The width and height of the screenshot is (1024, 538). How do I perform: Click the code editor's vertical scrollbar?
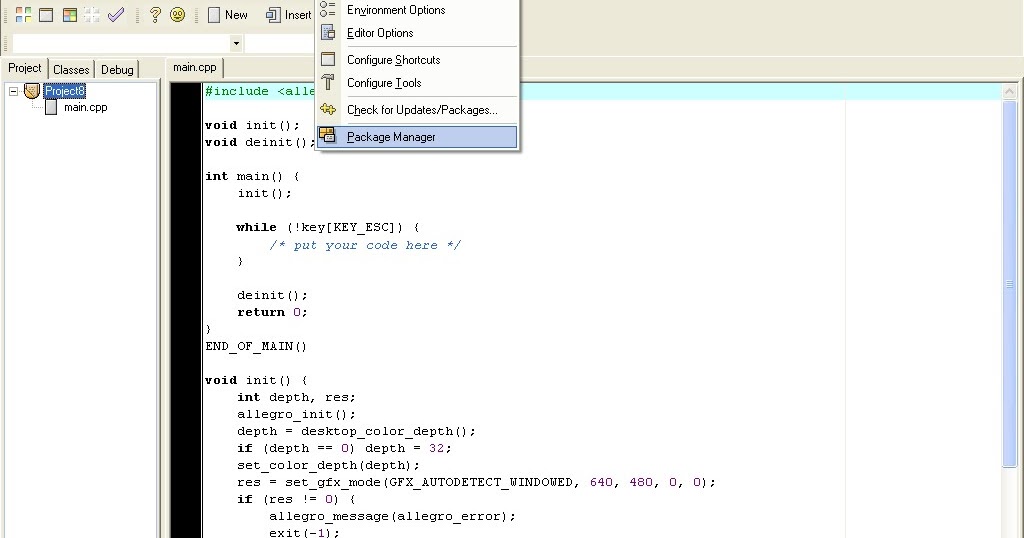click(1009, 300)
